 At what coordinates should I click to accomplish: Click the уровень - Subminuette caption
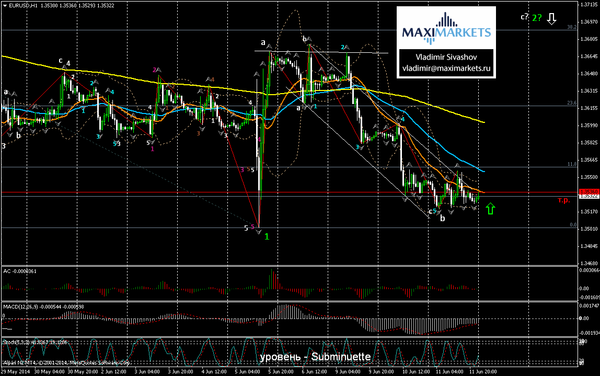[315, 357]
